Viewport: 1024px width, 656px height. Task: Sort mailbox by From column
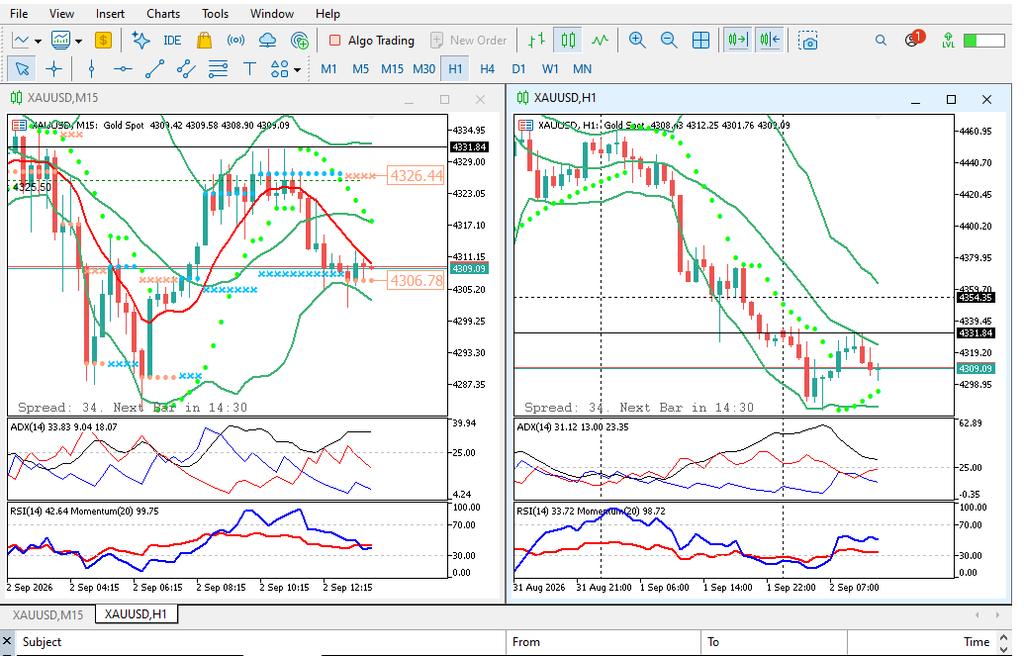click(603, 642)
